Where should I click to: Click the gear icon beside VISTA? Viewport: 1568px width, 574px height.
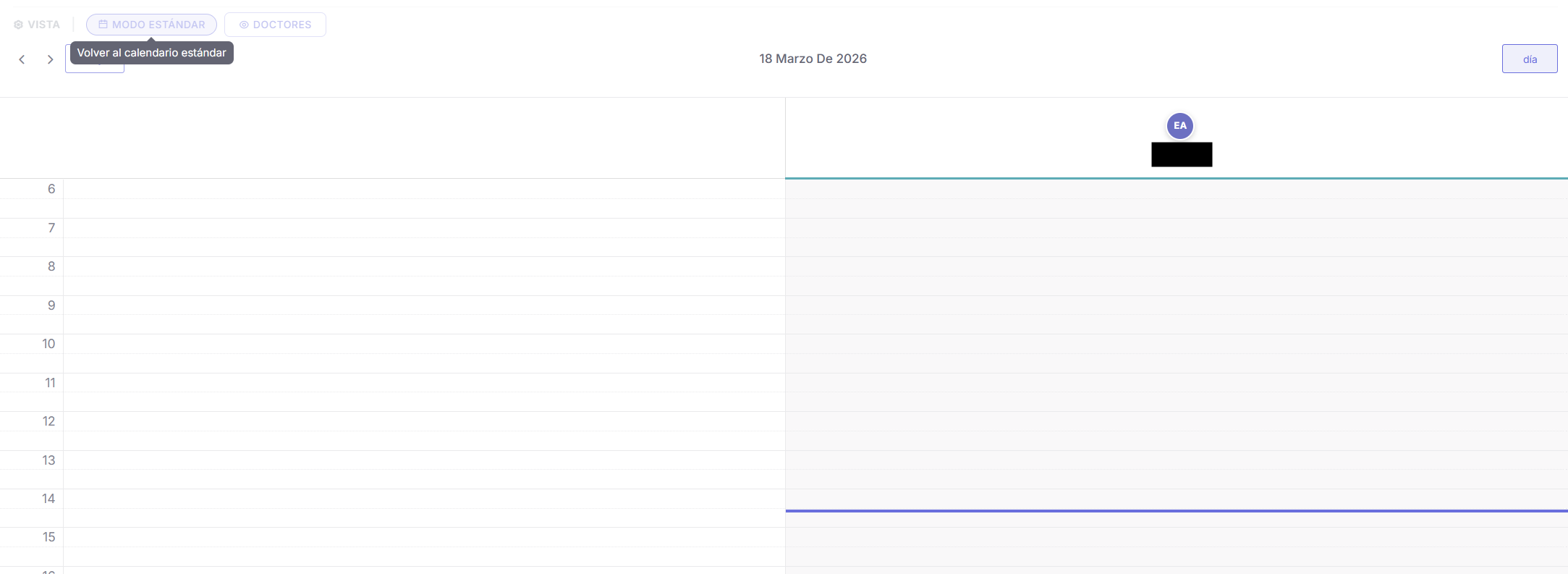pyautogui.click(x=19, y=25)
